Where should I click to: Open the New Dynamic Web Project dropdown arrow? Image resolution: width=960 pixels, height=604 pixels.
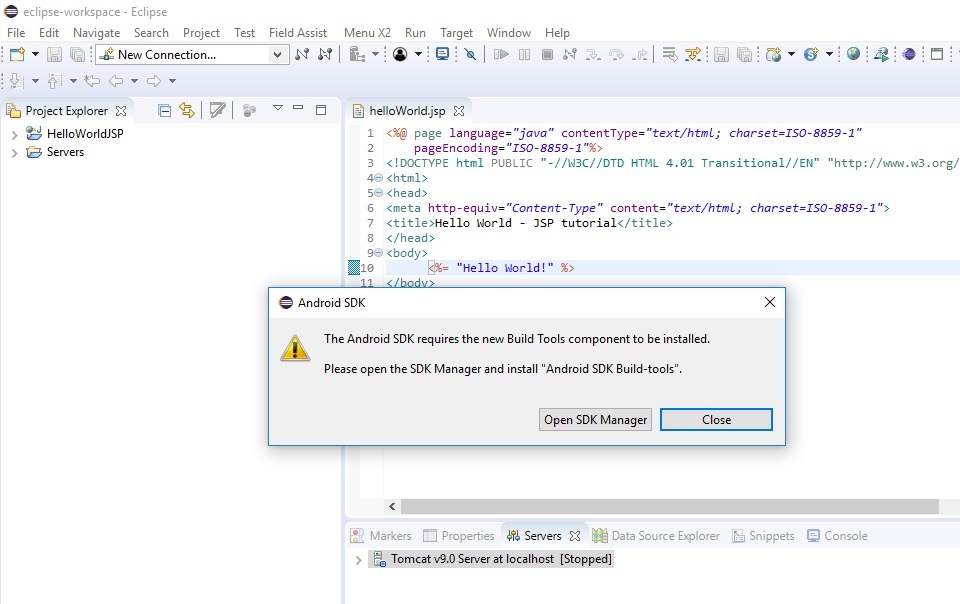(792, 54)
